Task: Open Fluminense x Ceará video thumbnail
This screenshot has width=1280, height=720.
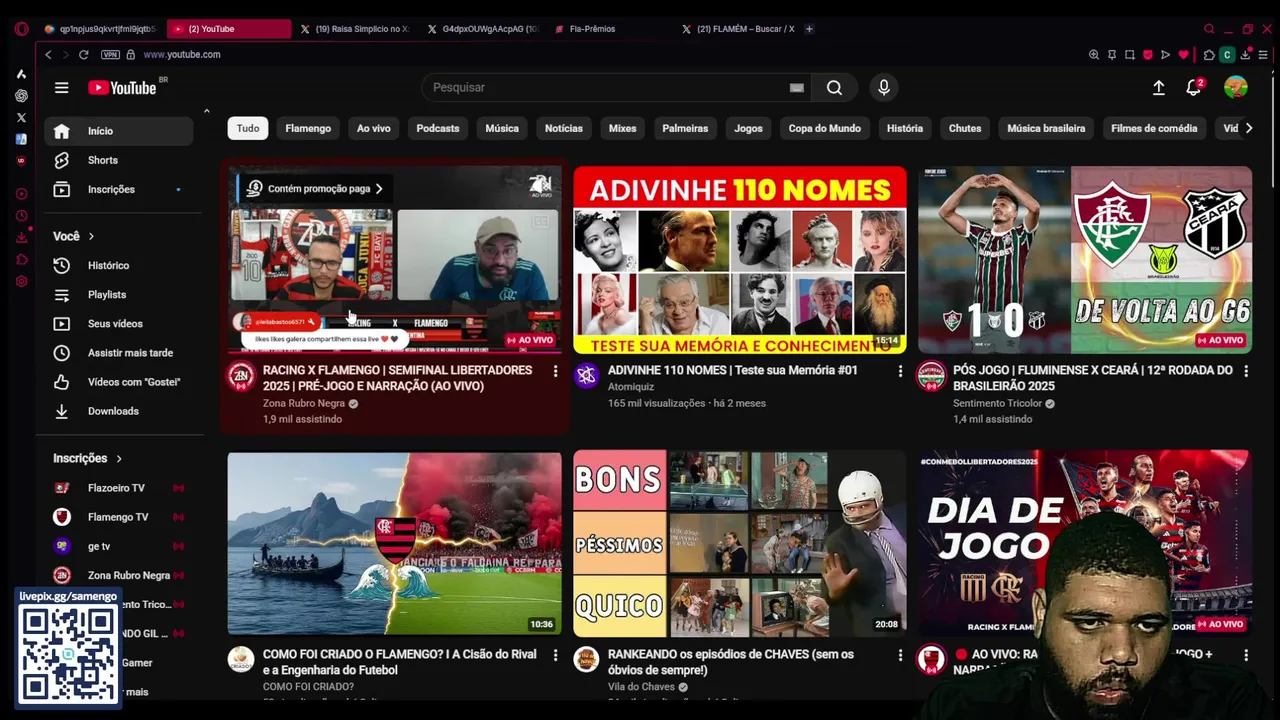Action: [x=1085, y=260]
